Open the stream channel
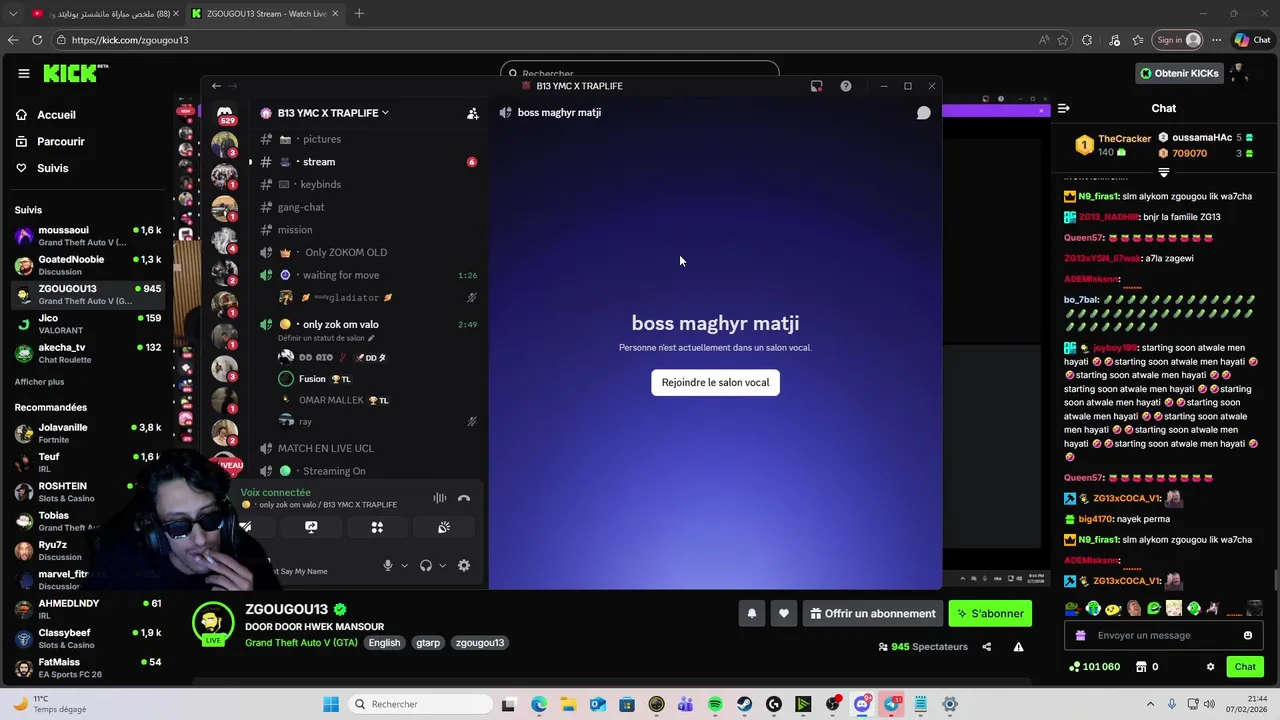Screen dimensions: 1280x720 (x=366, y=162)
